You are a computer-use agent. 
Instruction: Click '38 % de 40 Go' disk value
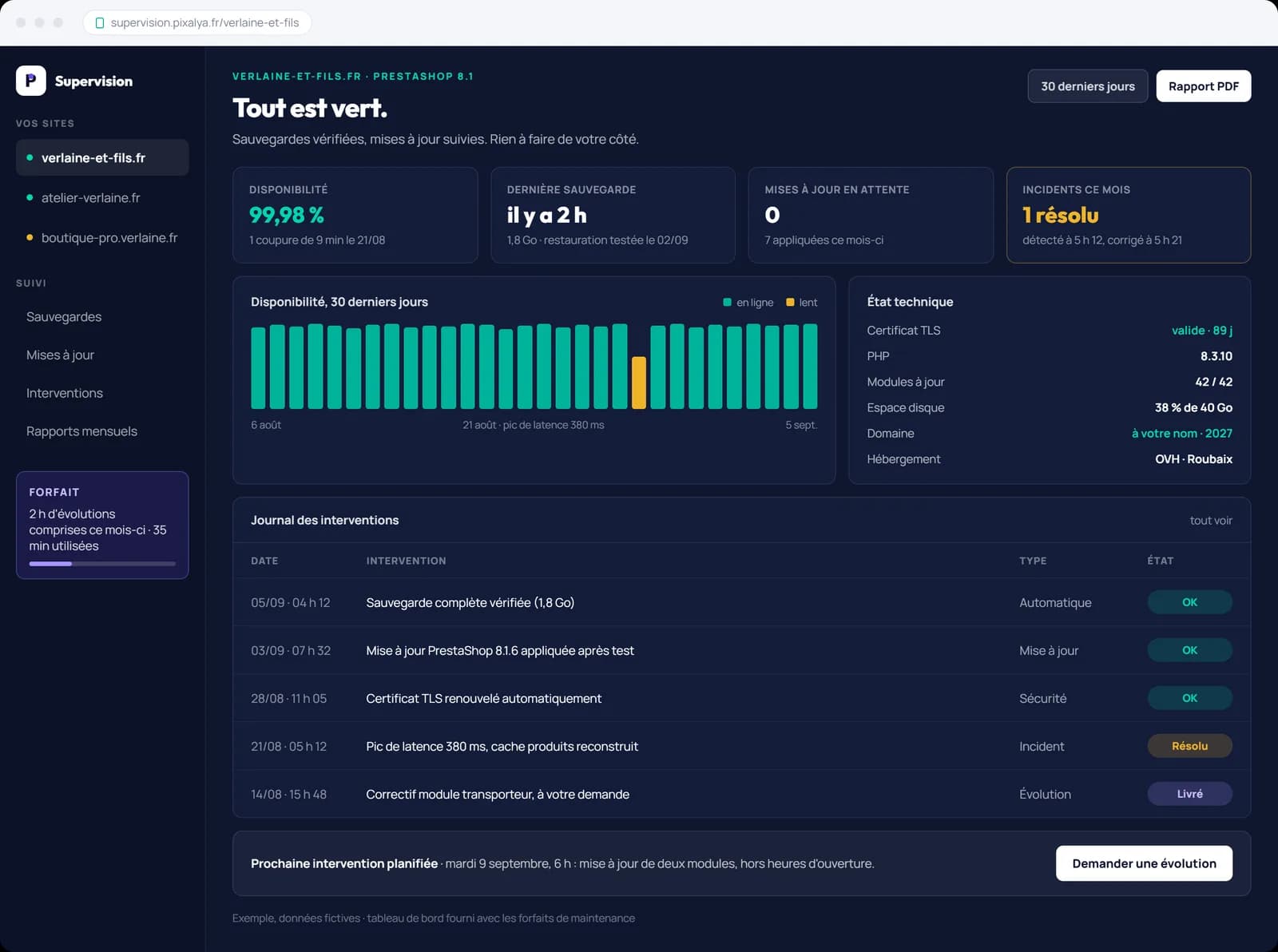tap(1193, 407)
